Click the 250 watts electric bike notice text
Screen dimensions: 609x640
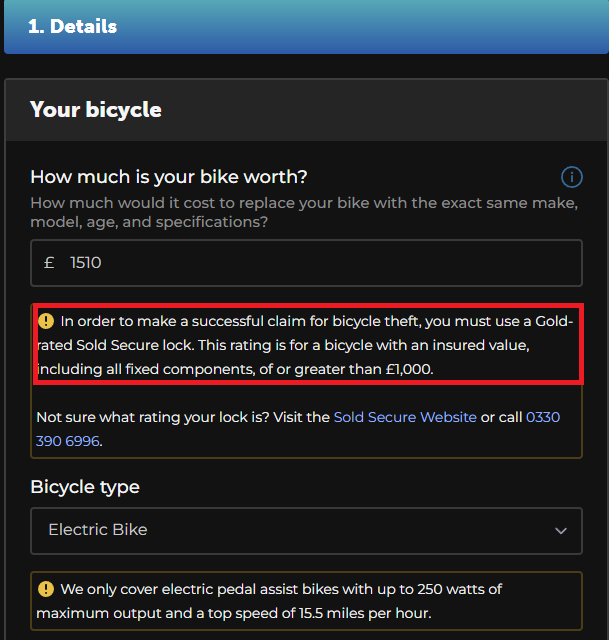click(269, 601)
